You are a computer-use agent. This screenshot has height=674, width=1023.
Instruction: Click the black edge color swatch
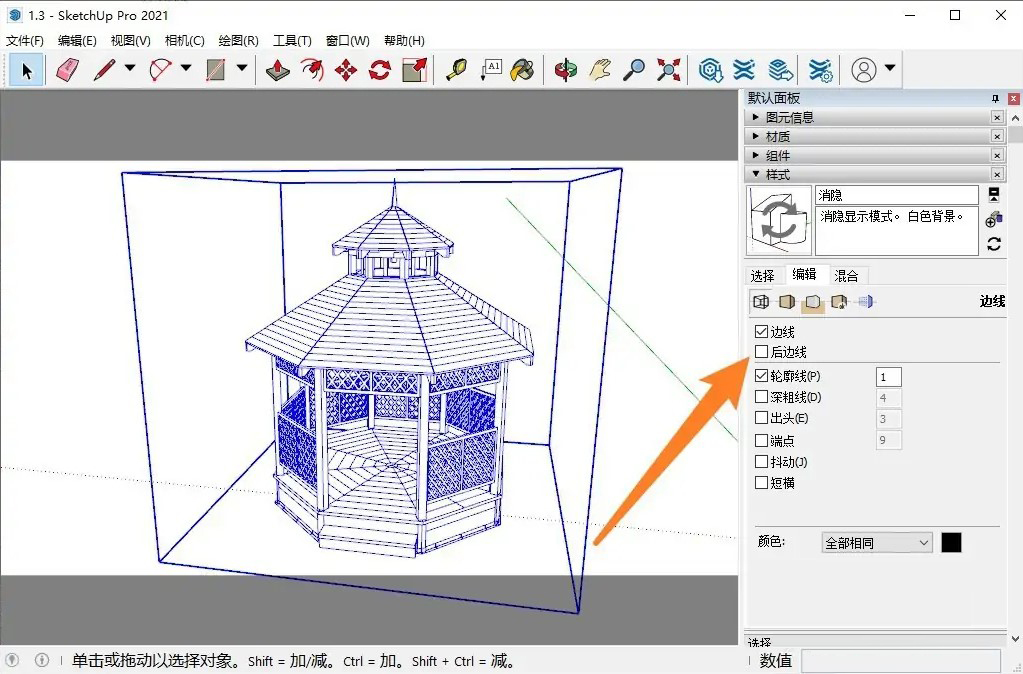point(951,542)
